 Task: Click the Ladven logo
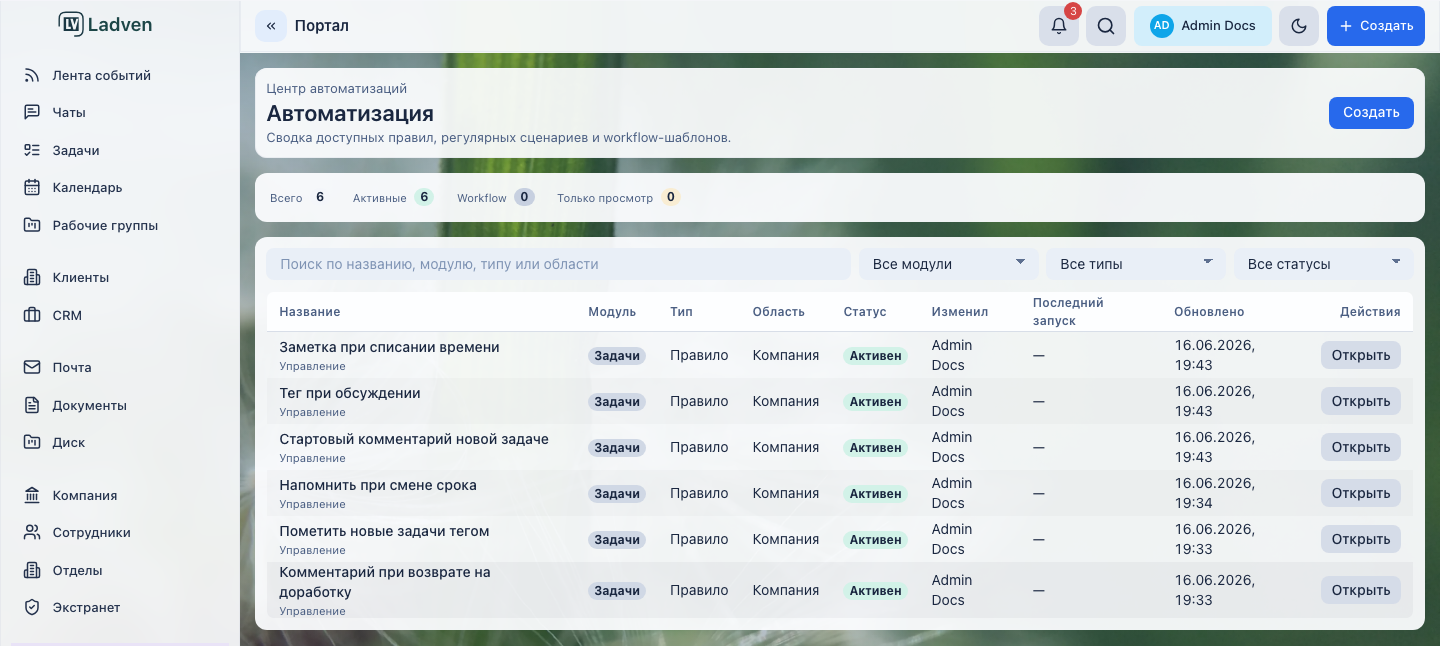[105, 25]
